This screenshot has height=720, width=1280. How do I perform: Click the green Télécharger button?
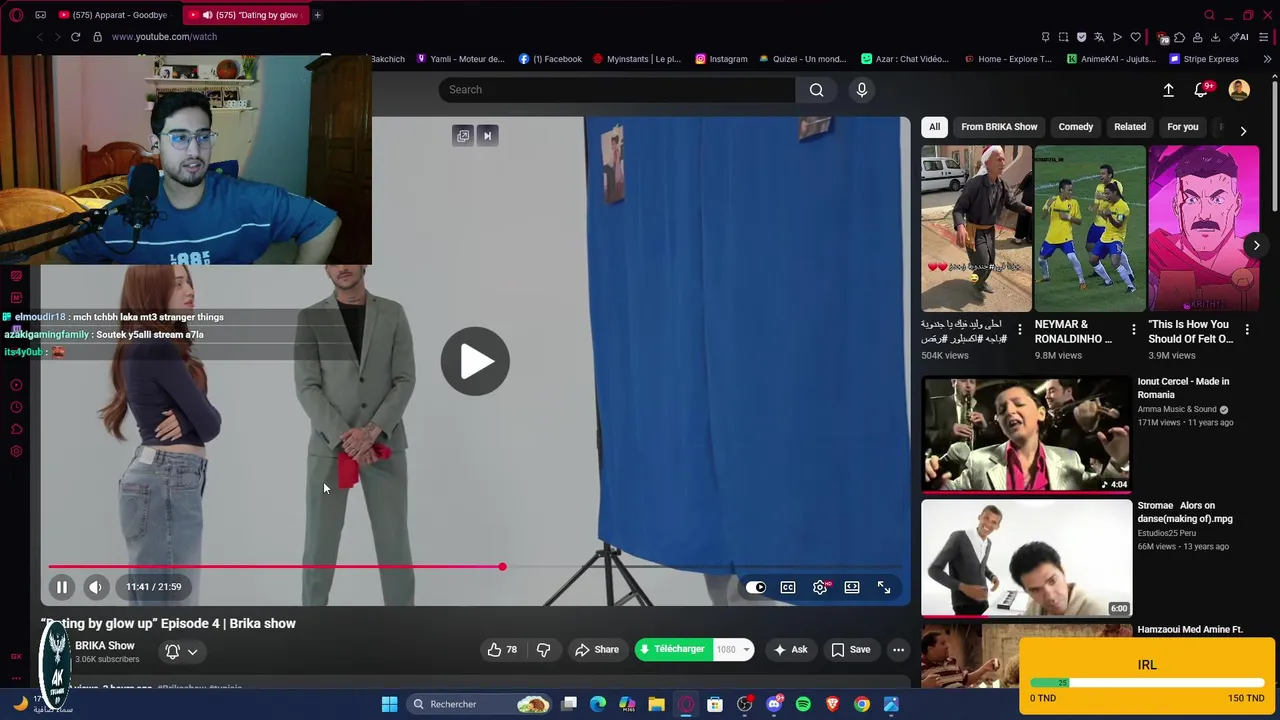(x=673, y=650)
